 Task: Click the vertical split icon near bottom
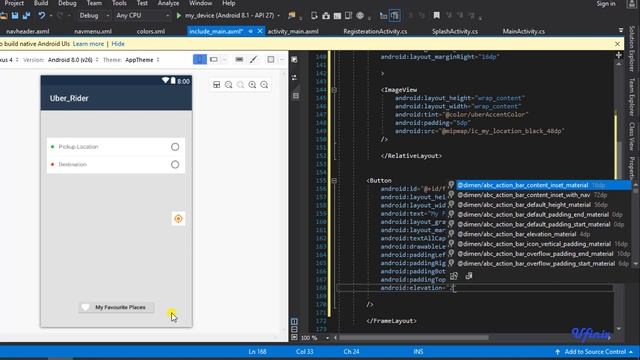click(294, 322)
